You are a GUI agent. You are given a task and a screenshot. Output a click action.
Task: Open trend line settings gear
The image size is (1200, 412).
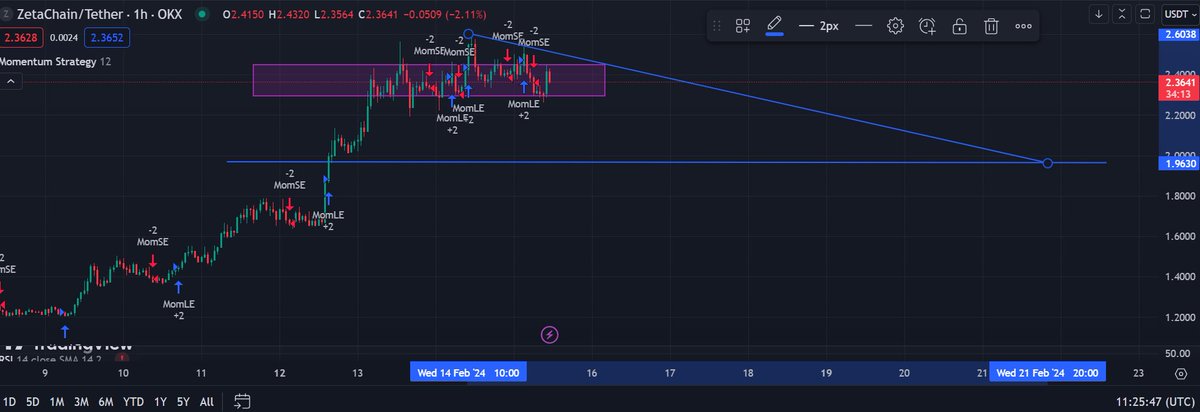[896, 26]
